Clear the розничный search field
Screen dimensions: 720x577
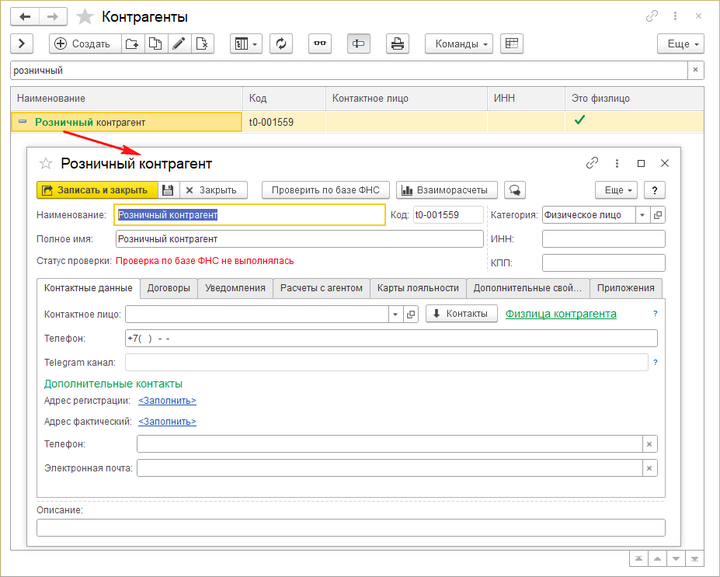[695, 70]
